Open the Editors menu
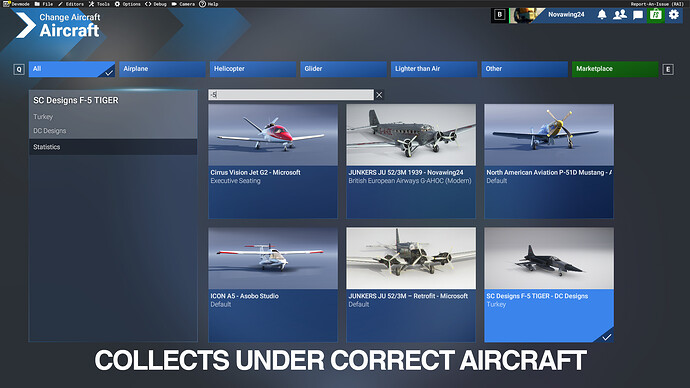This screenshot has width=690, height=388. (70, 4)
